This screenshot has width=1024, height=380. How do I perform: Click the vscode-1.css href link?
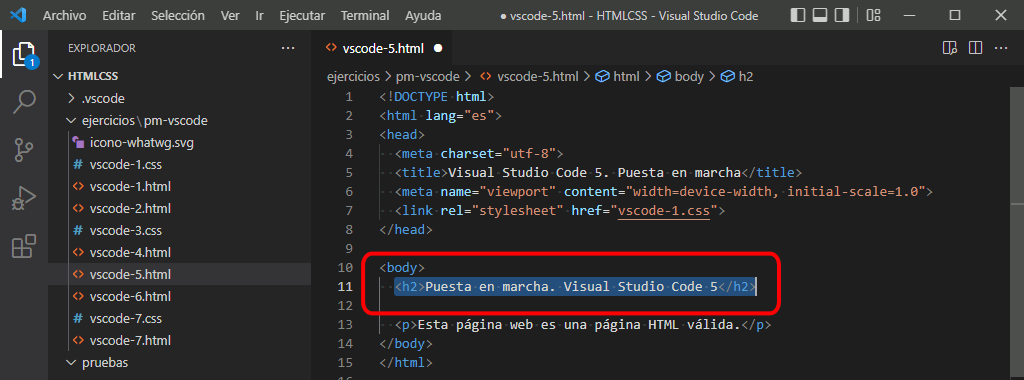click(664, 211)
